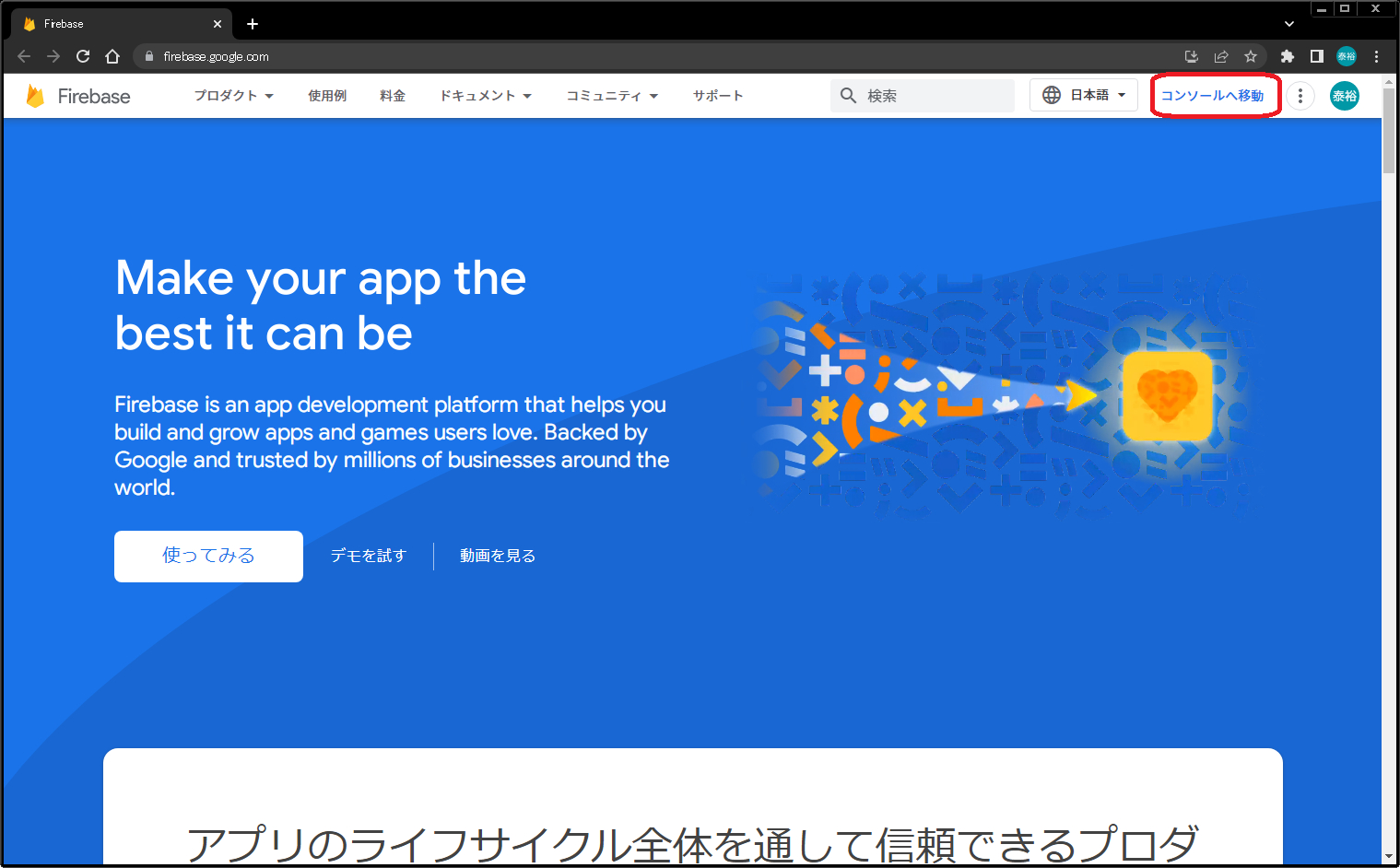Expand the コミュニティ dropdown menu
Image resolution: width=1400 pixels, height=868 pixels.
tap(612, 96)
